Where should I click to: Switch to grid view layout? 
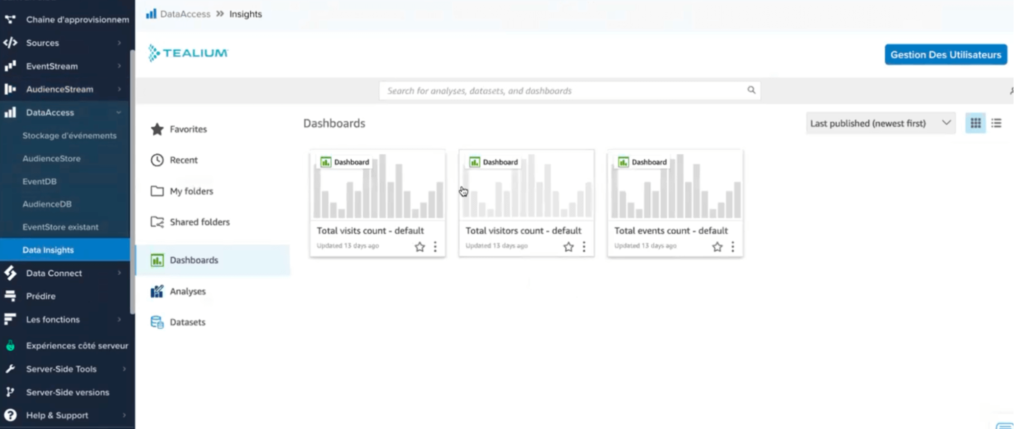click(976, 123)
